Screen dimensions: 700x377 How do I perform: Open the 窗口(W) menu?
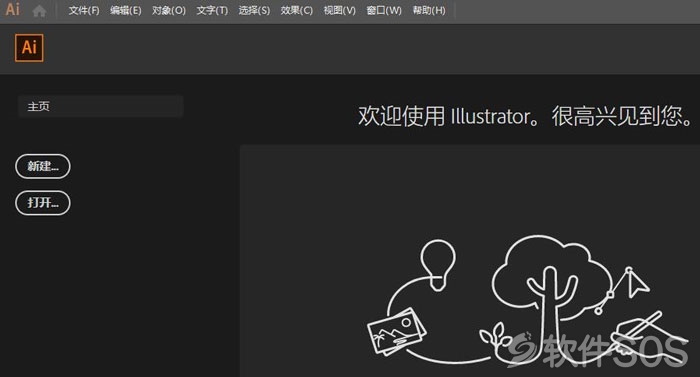[x=384, y=10]
